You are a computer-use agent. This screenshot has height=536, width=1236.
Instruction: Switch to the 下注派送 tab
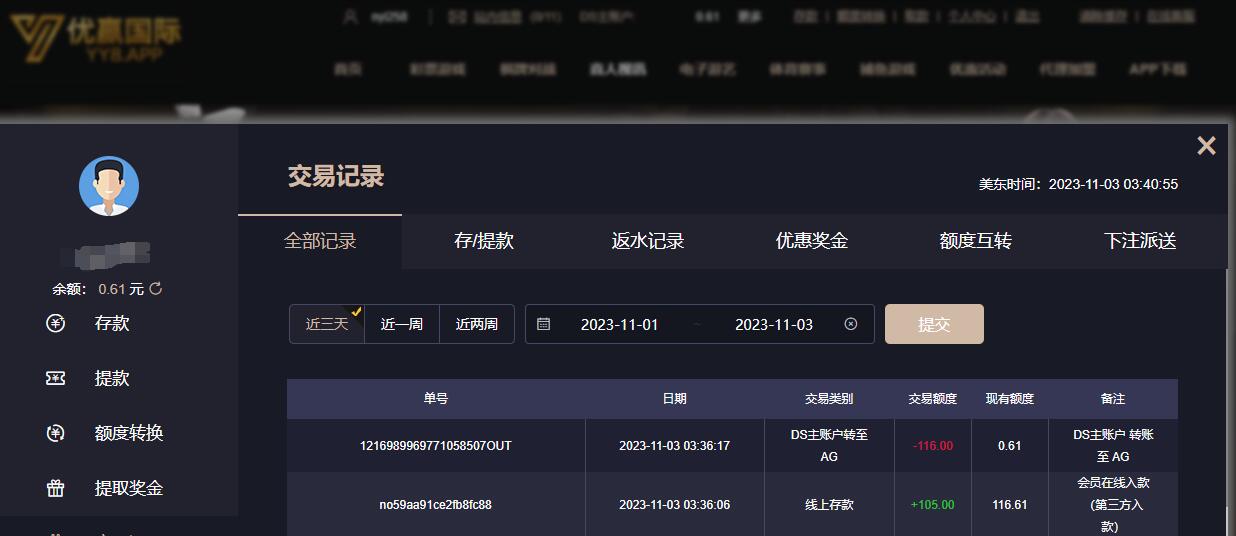[x=1140, y=241]
